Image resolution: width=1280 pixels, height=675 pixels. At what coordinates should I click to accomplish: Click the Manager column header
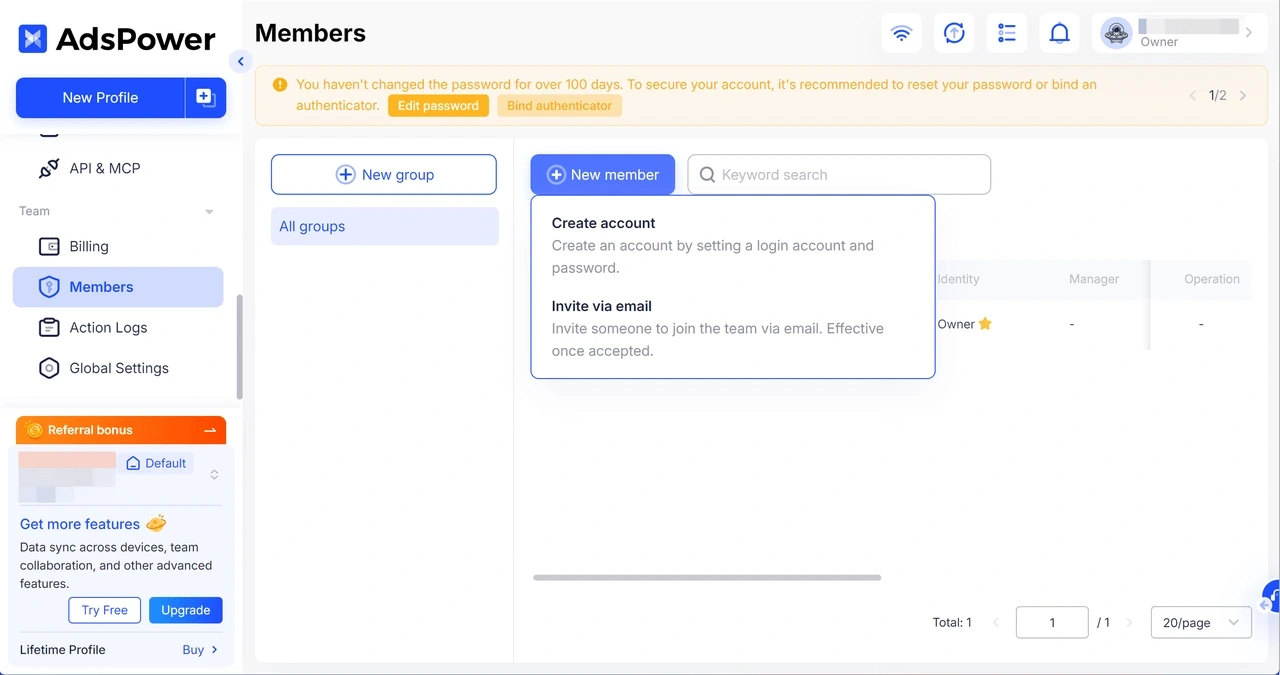(x=1094, y=279)
